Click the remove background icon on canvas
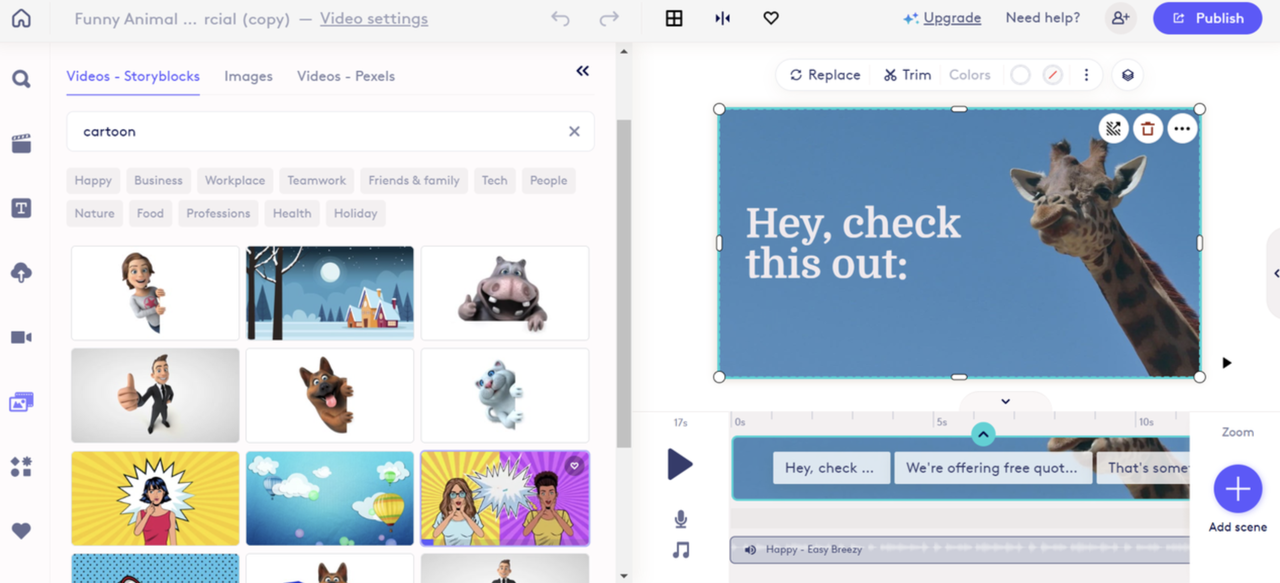Viewport: 1280px width, 583px height. click(x=1113, y=129)
